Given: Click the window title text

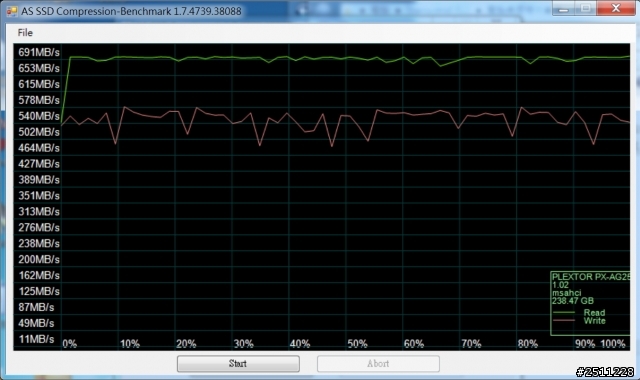Looking at the screenshot, I should coord(131,11).
